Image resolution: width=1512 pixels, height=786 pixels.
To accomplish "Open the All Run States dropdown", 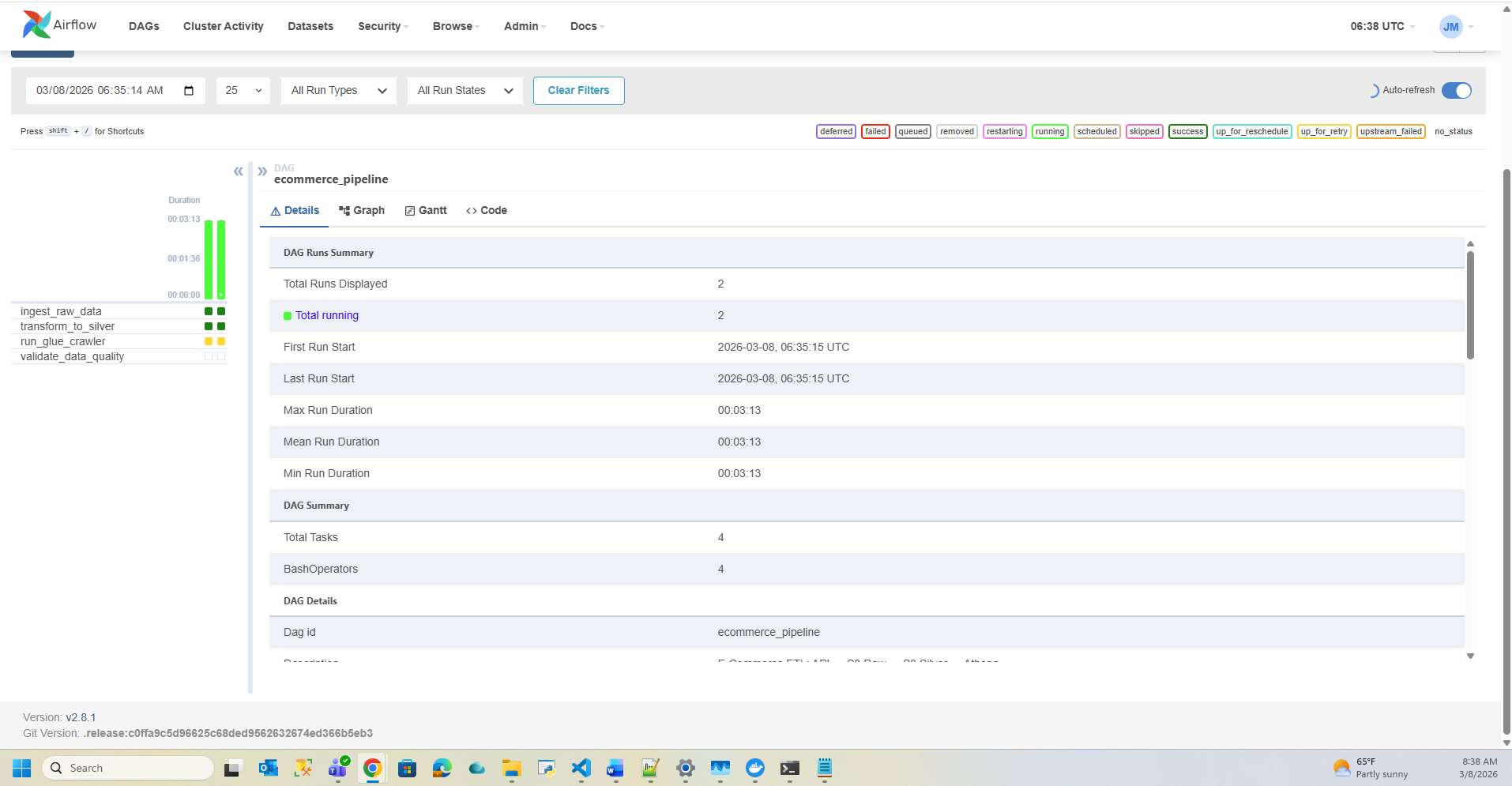I will [464, 90].
